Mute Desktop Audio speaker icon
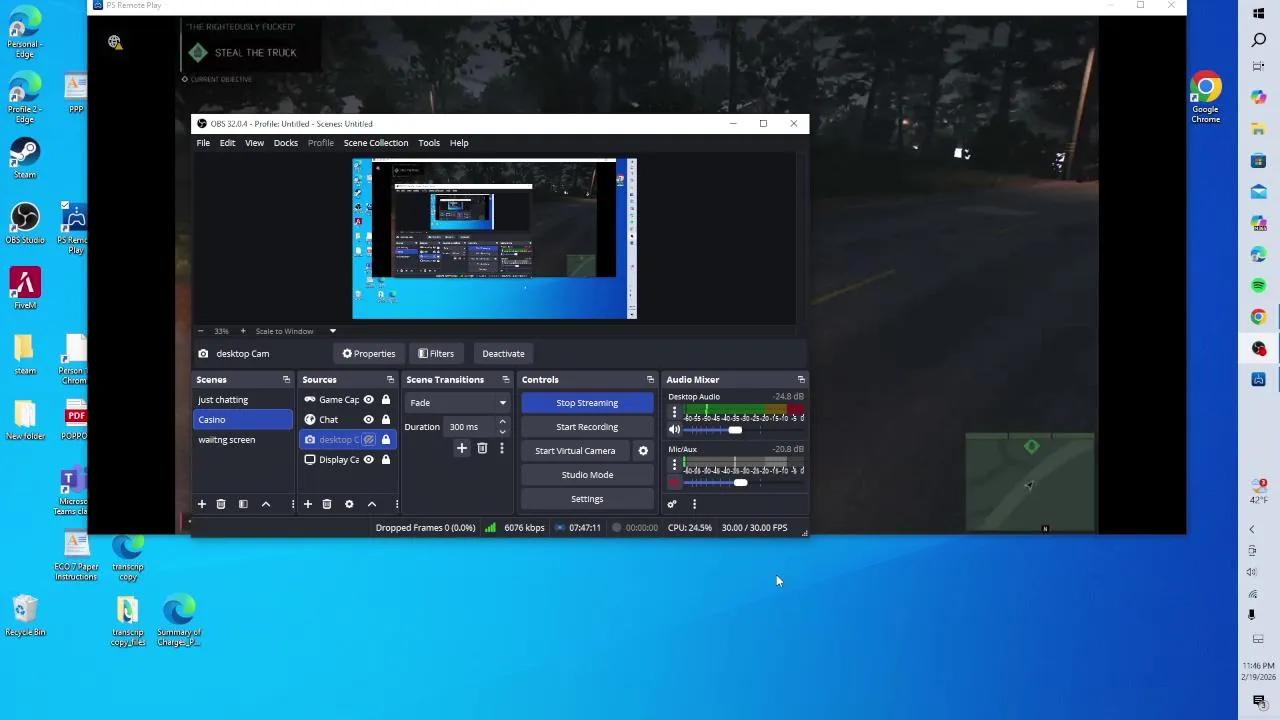The width and height of the screenshot is (1280, 720). (x=674, y=430)
